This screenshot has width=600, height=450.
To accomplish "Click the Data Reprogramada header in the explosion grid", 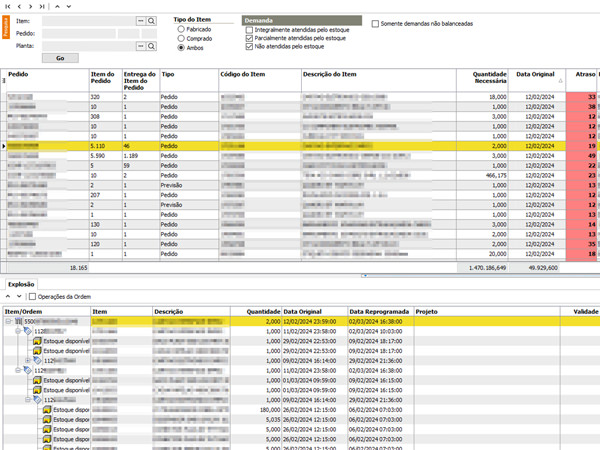I will [379, 311].
